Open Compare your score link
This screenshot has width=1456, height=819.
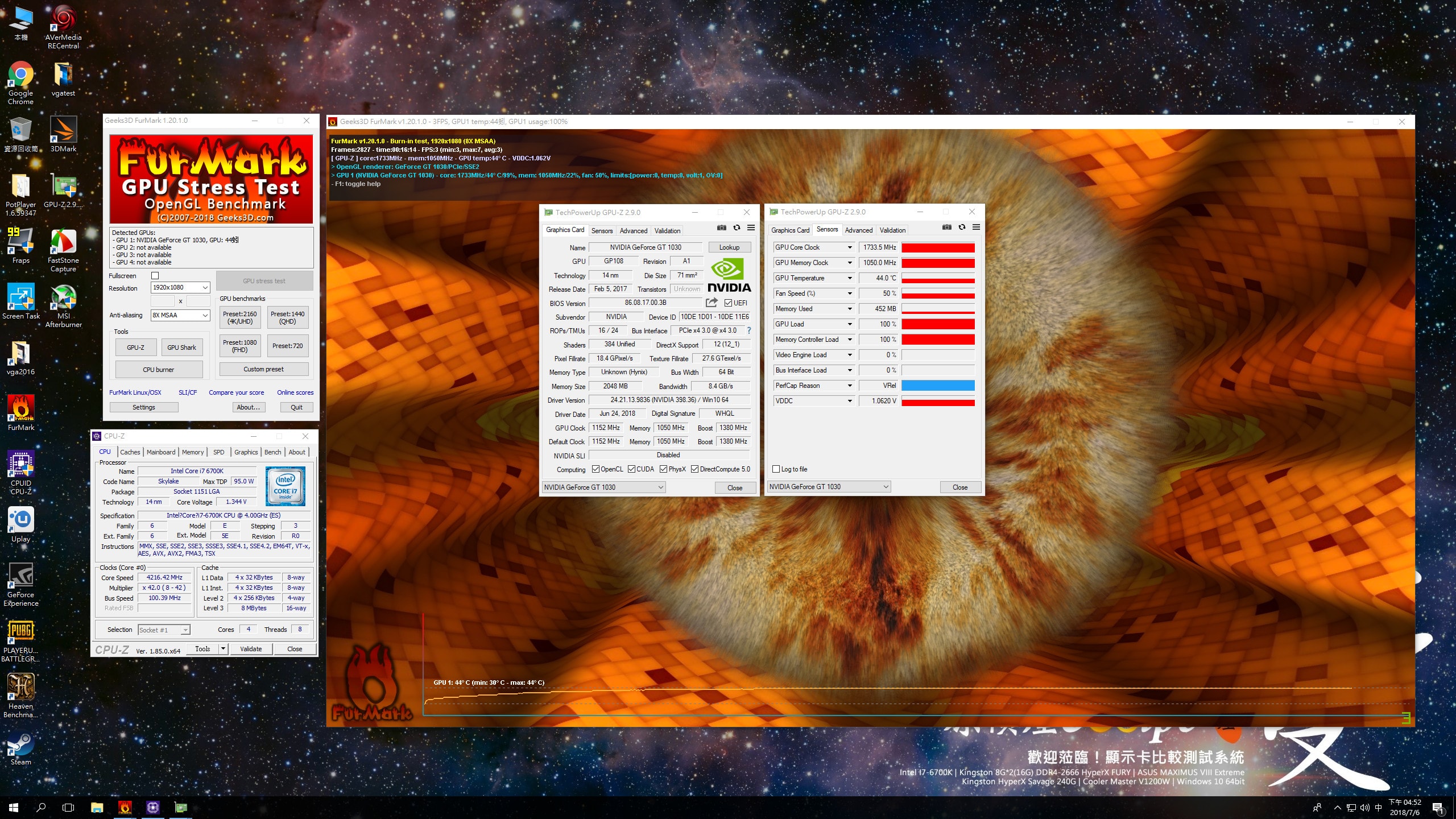point(236,392)
